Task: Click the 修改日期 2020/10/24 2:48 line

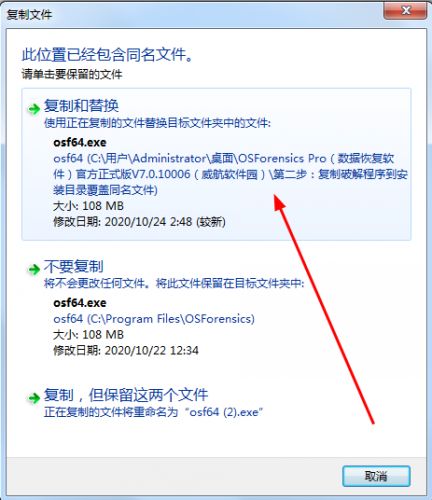Action: pos(139,222)
